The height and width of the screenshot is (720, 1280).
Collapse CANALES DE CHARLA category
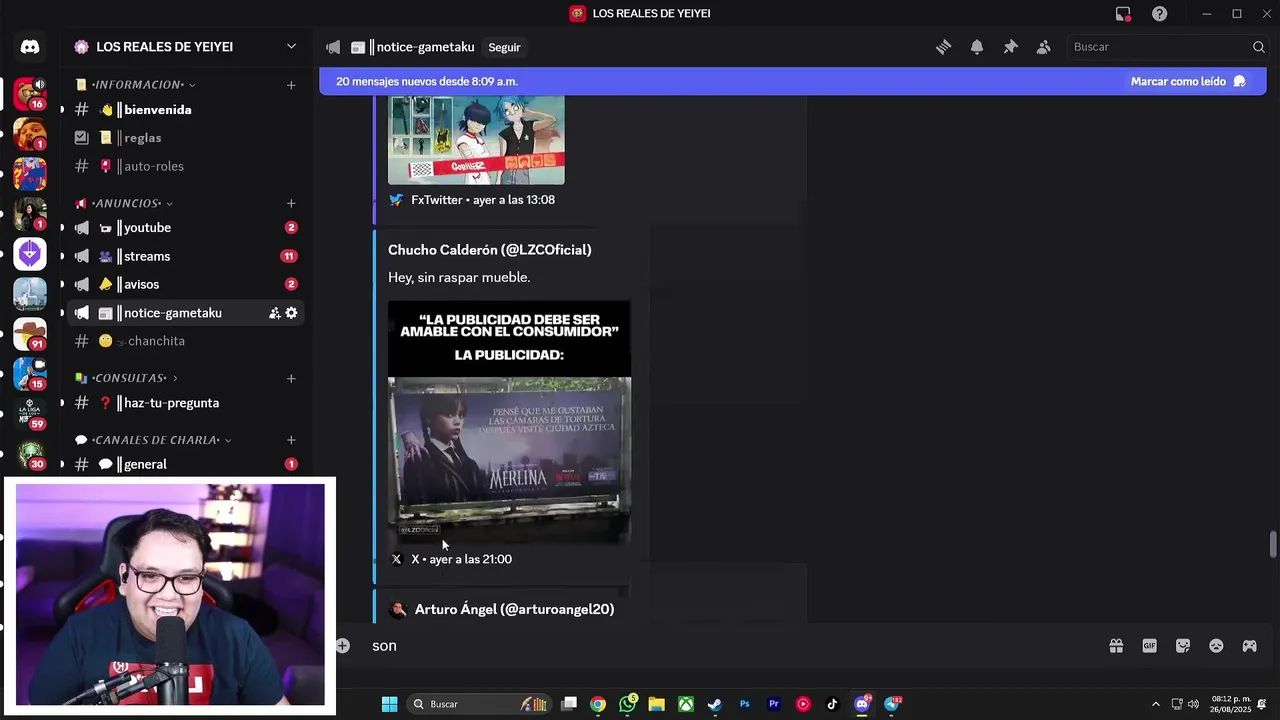pos(153,440)
